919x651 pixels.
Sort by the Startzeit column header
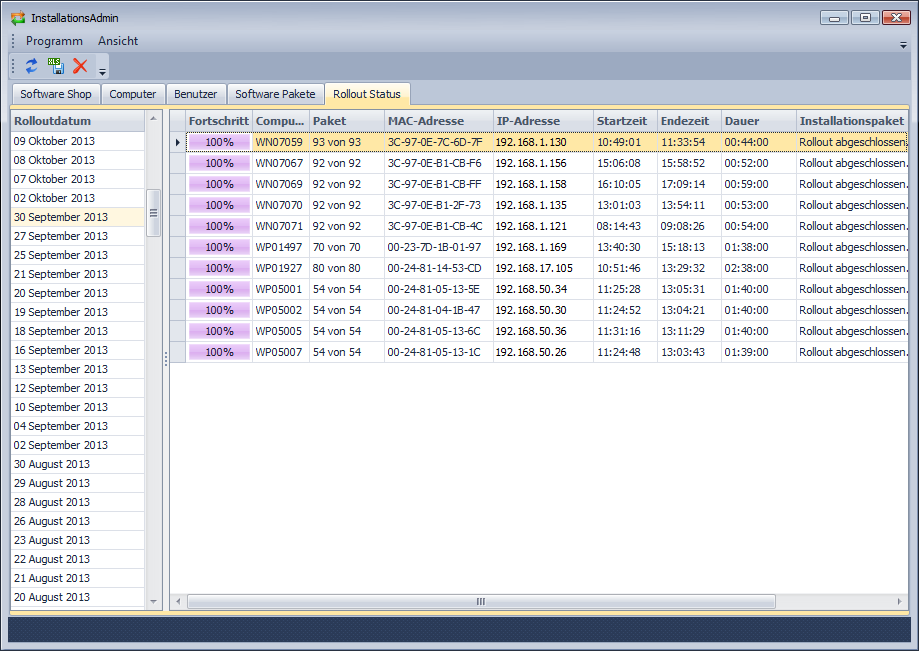coord(624,121)
